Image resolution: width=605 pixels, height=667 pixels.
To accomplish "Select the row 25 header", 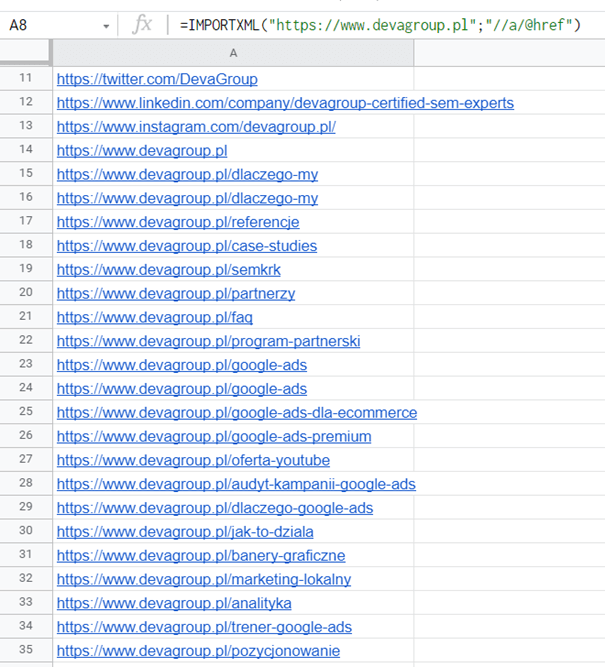I will [25, 412].
